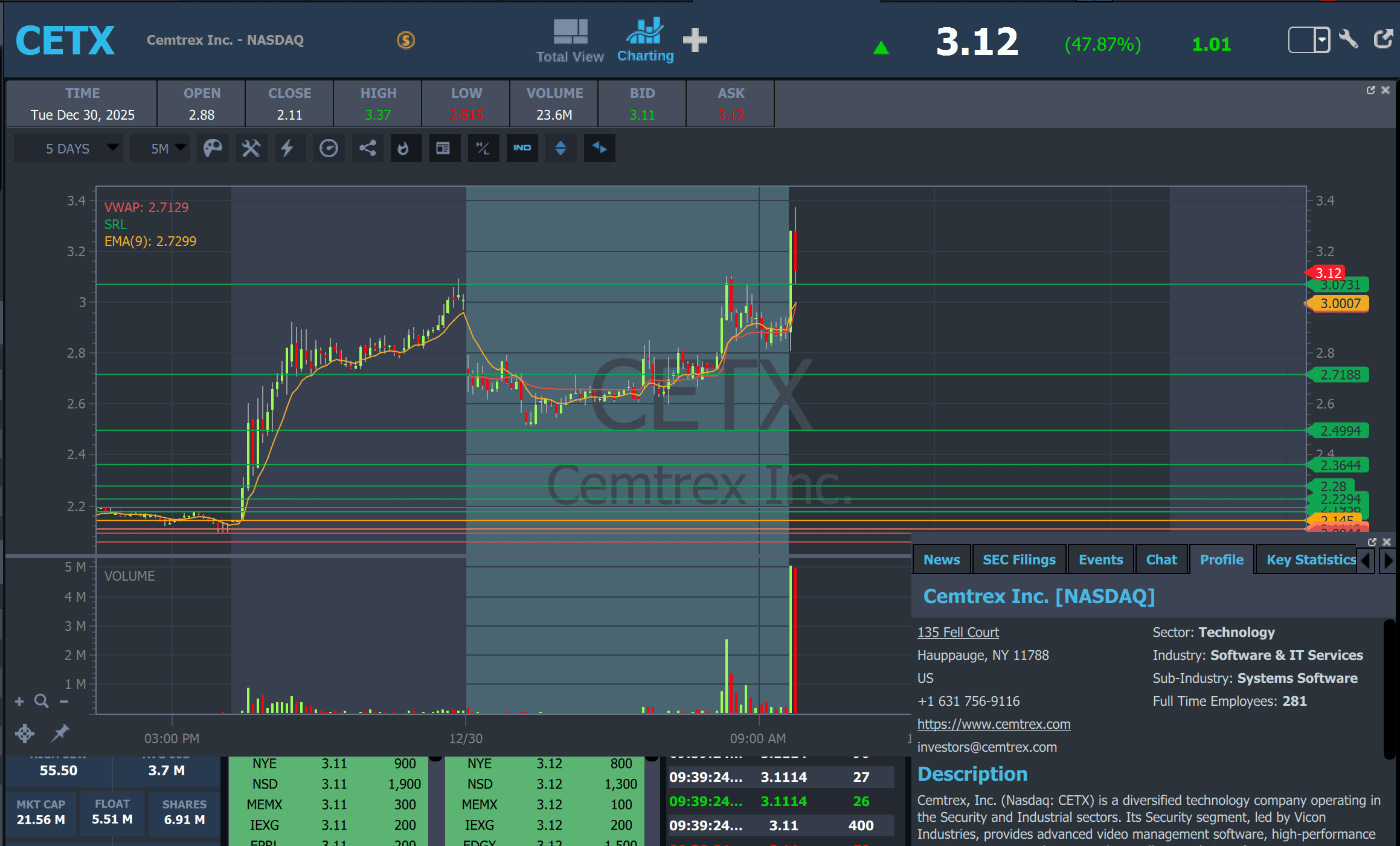Click the share chart icon
1400x846 pixels.
click(x=367, y=148)
